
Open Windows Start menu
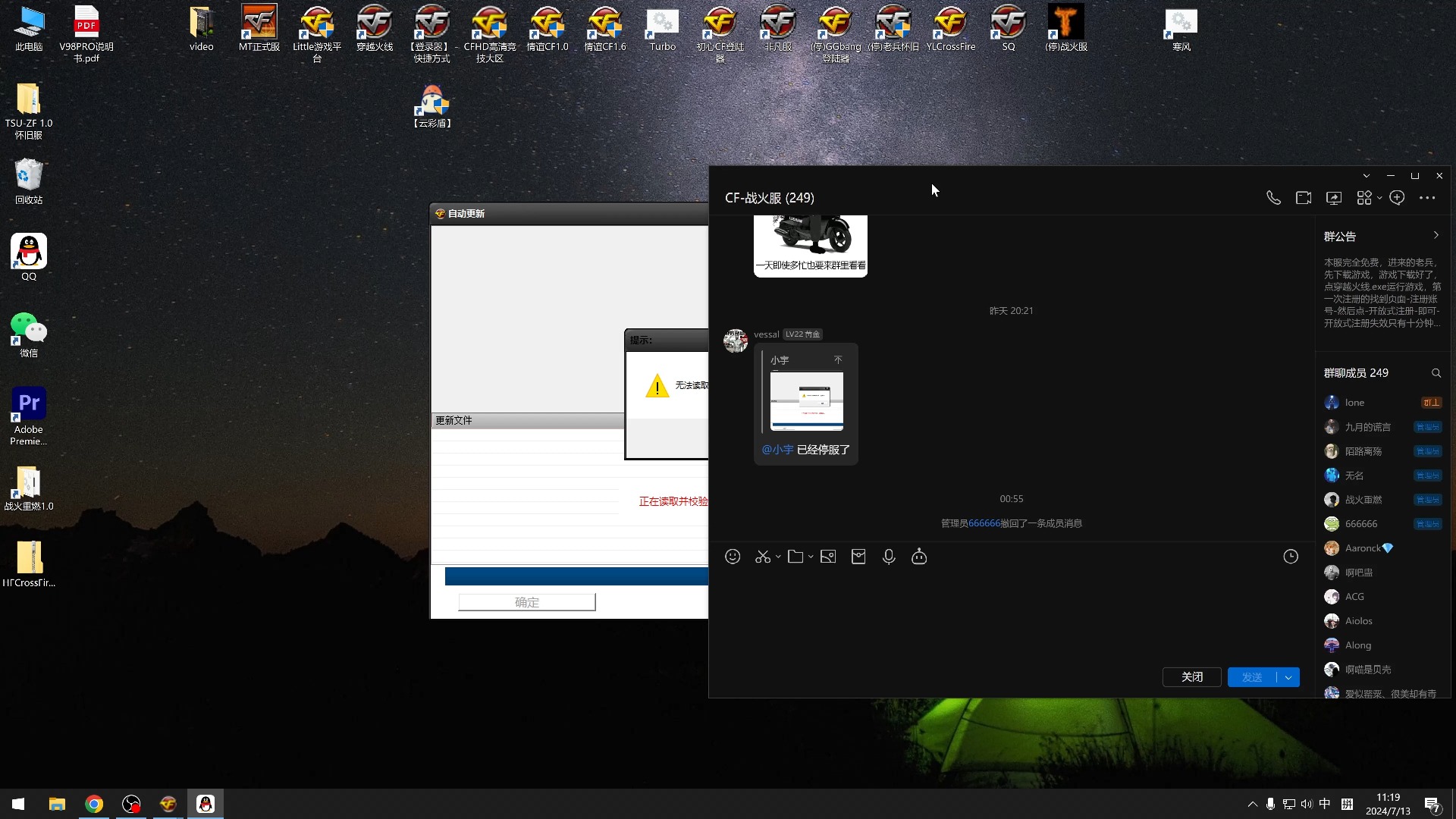tap(18, 804)
